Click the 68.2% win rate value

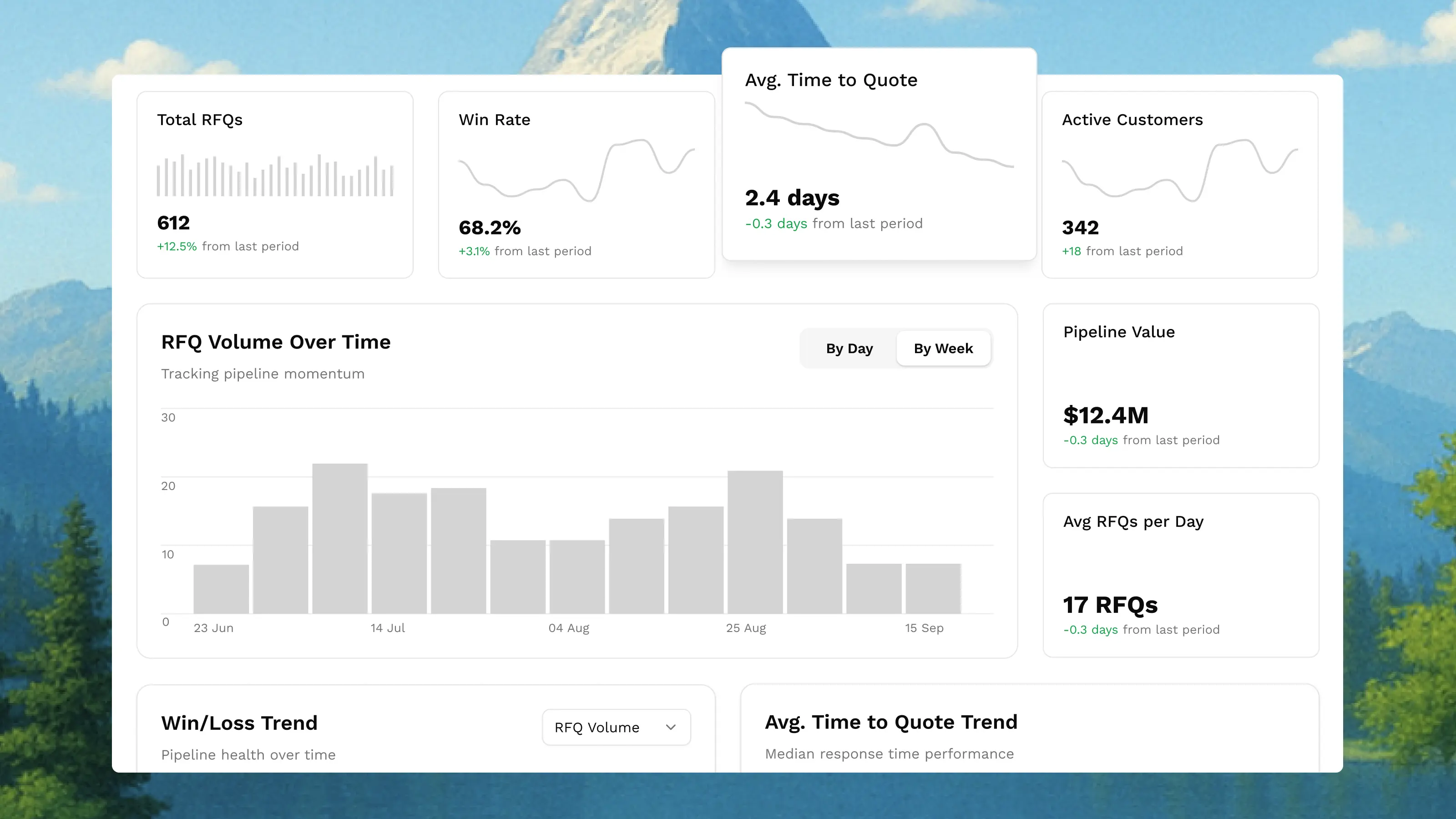click(490, 228)
